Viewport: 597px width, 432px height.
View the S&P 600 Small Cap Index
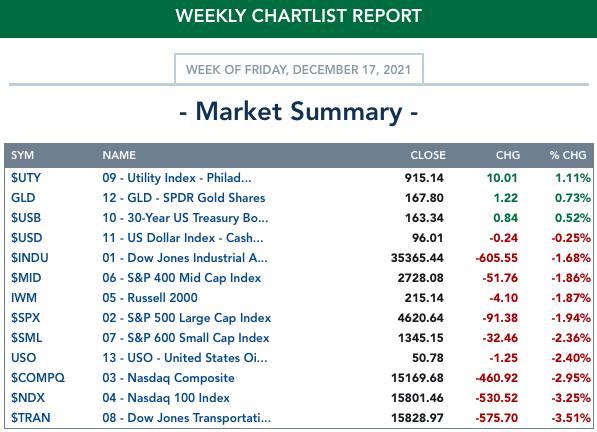pyautogui.click(x=185, y=338)
